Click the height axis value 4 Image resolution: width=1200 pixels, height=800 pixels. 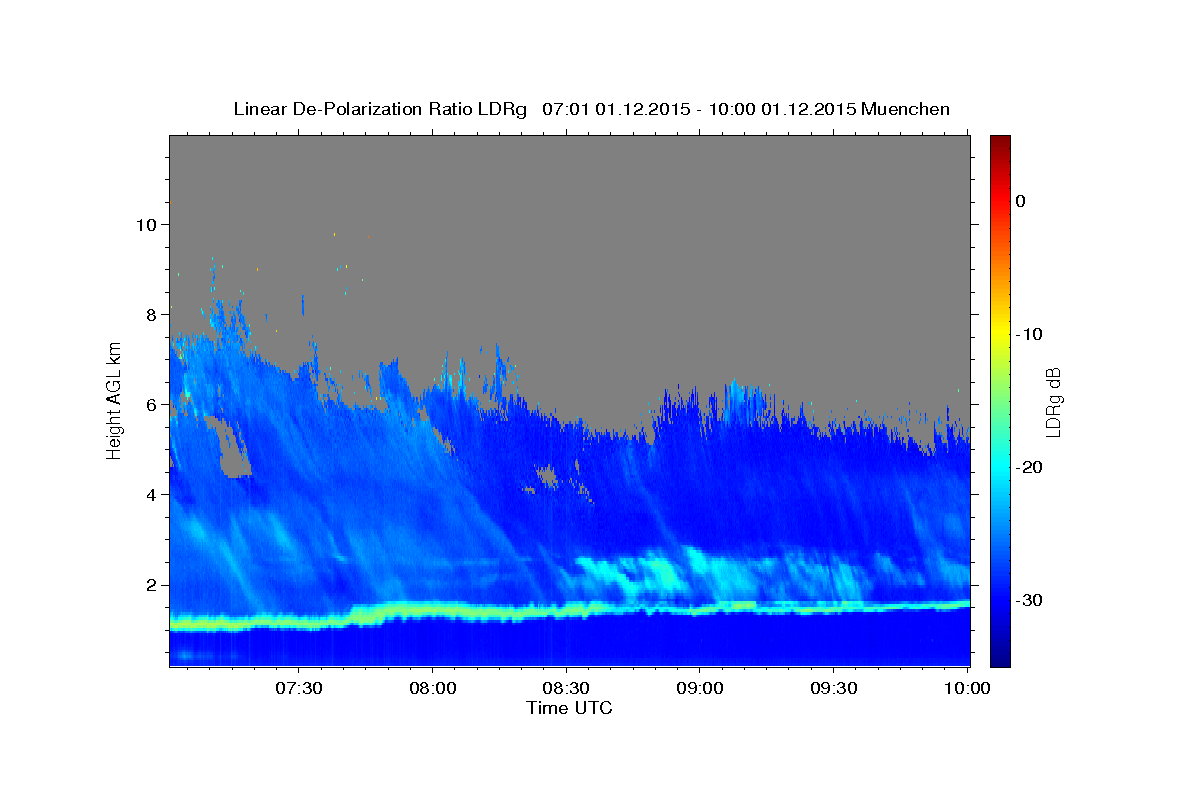click(x=151, y=494)
